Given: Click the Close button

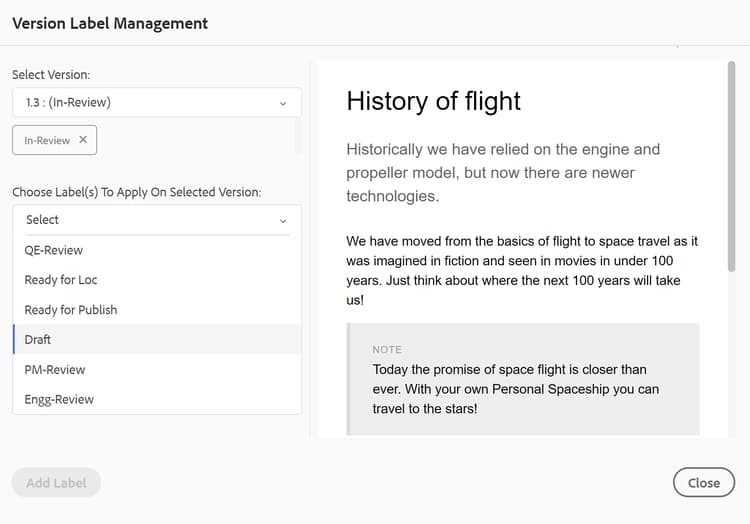Looking at the screenshot, I should 703,483.
